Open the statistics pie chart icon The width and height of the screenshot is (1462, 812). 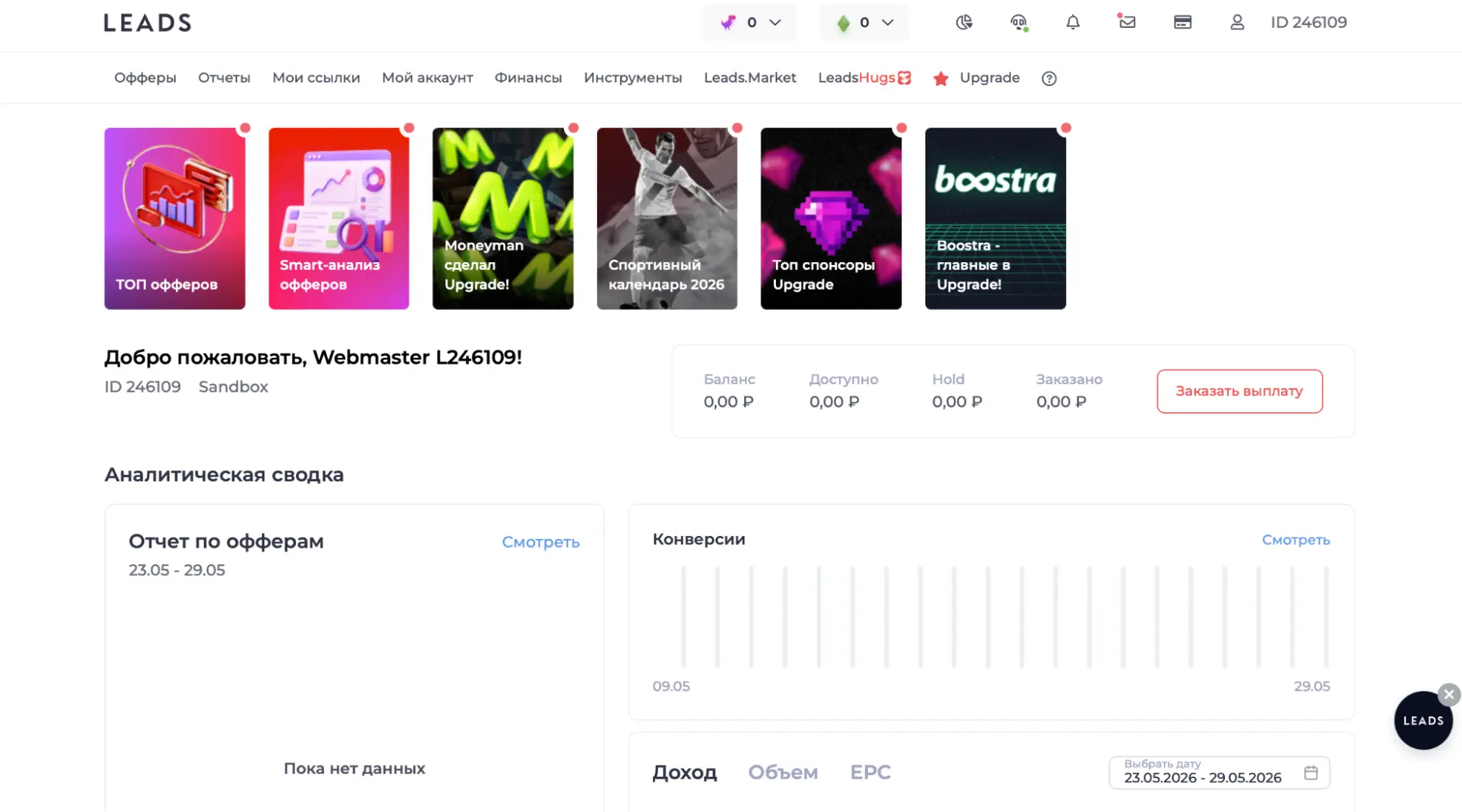click(x=964, y=22)
